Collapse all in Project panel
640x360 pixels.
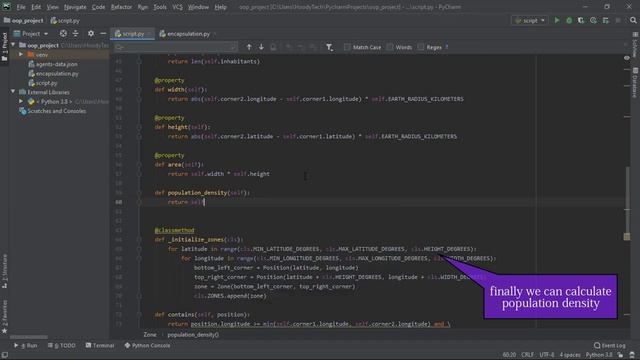pos(76,34)
